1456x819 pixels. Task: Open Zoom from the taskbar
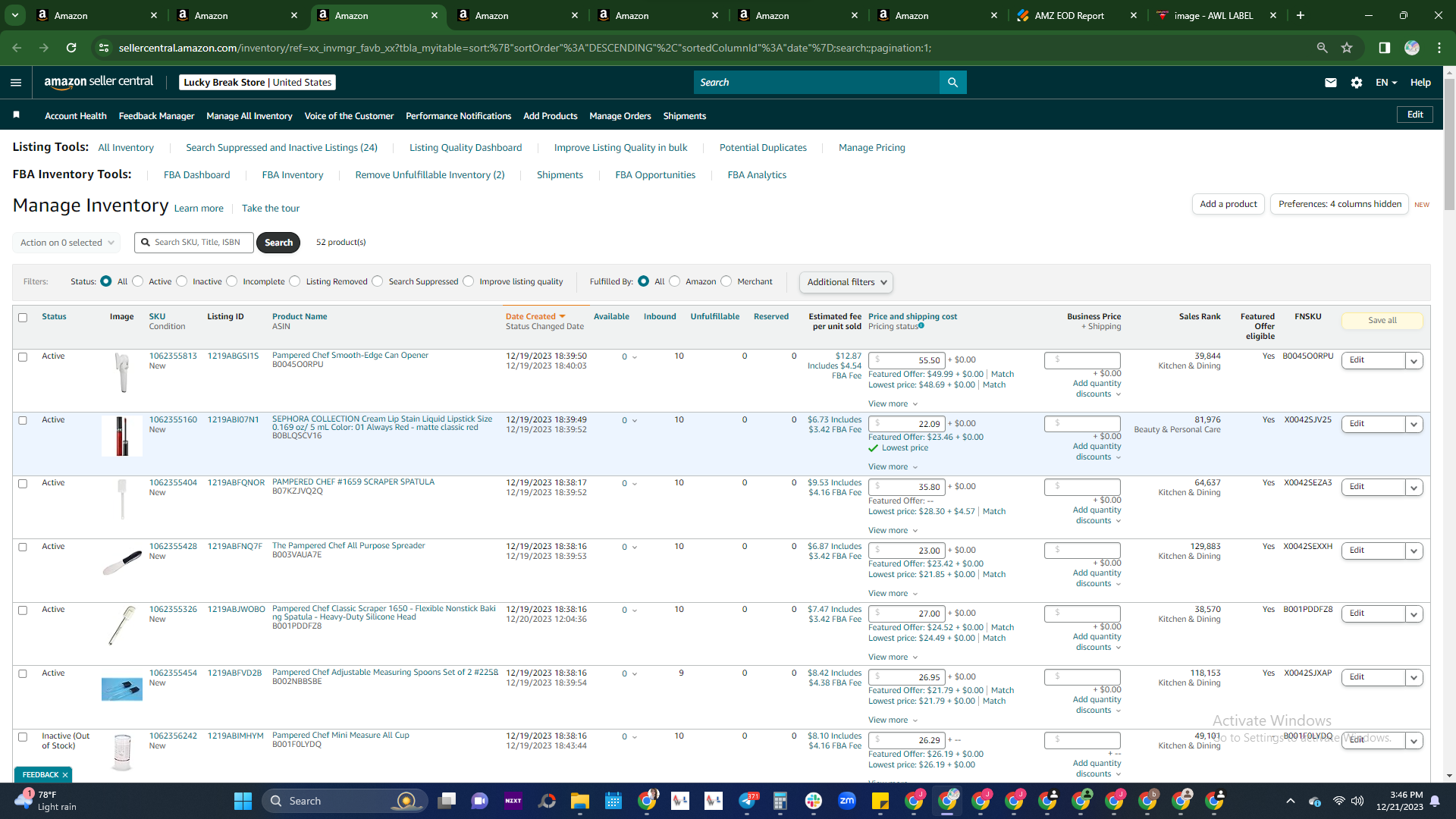tap(847, 801)
